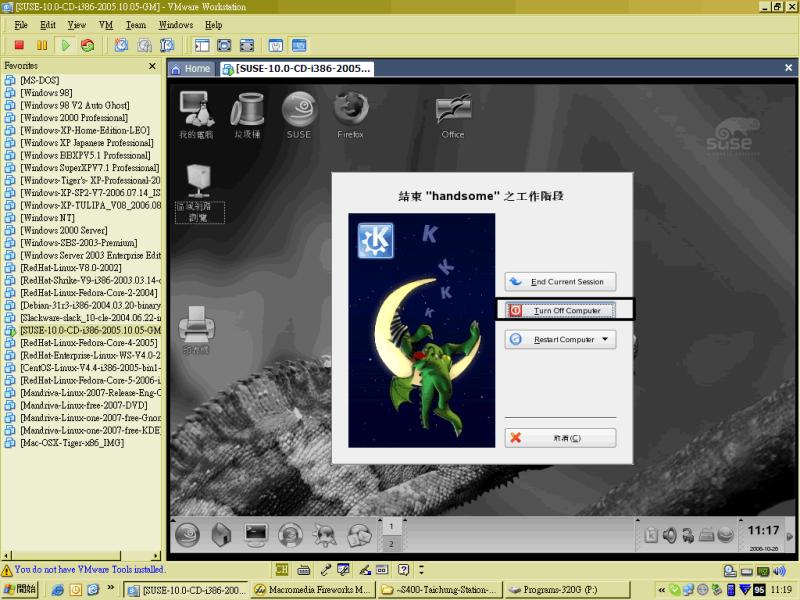The width and height of the screenshot is (800, 600).
Task: Select [Windows 98] in Favorites
Action: [46, 93]
